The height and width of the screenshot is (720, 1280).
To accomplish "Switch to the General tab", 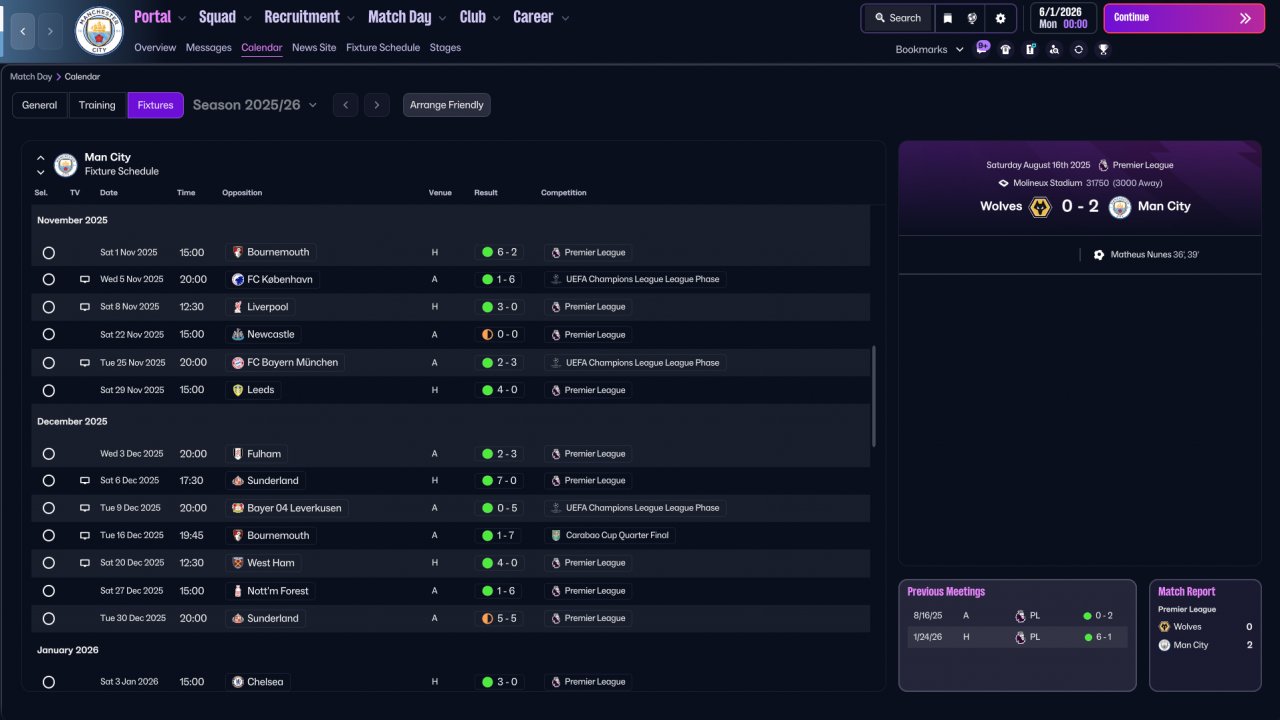I will coord(40,105).
